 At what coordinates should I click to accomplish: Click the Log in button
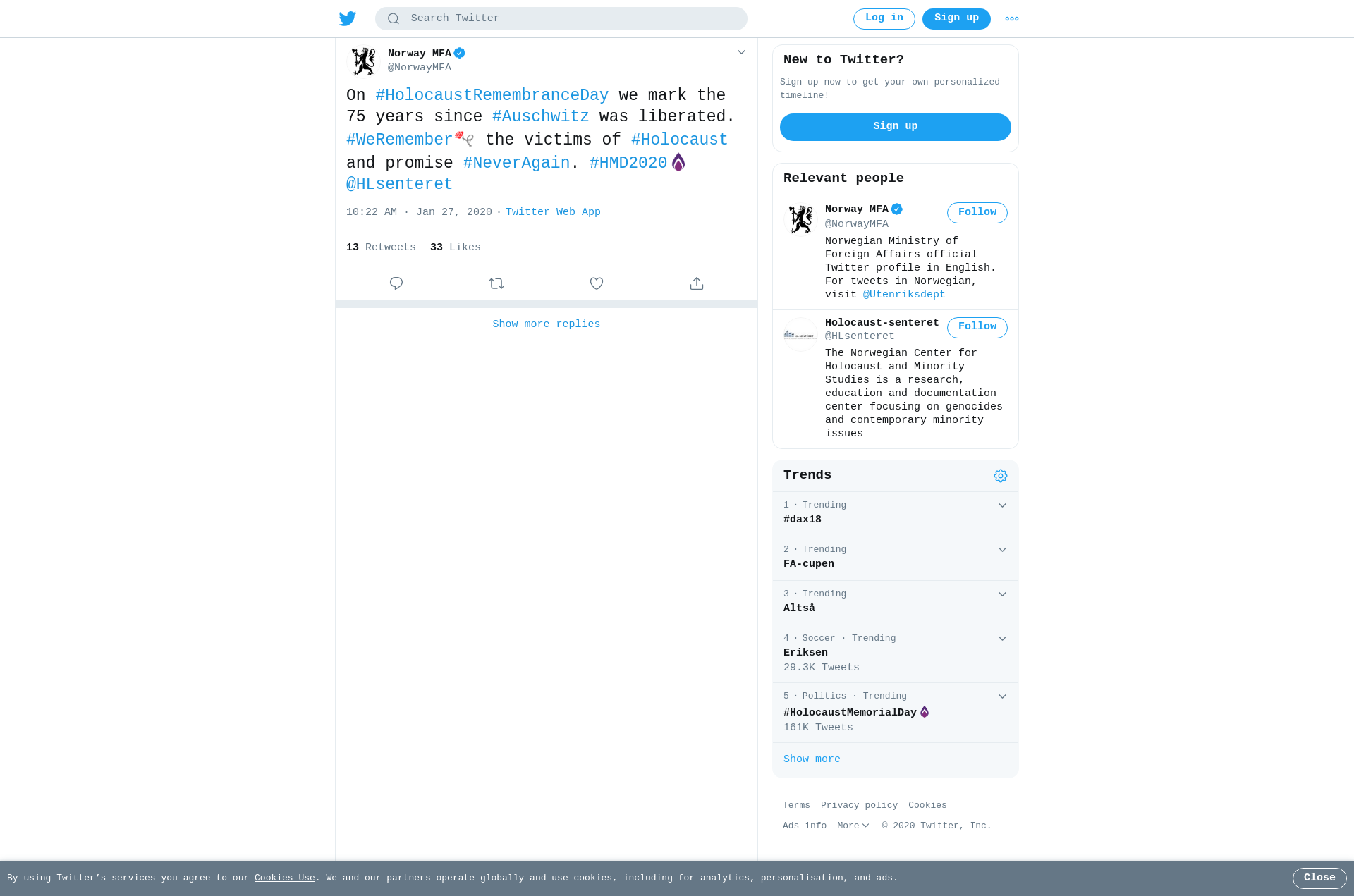pos(884,18)
